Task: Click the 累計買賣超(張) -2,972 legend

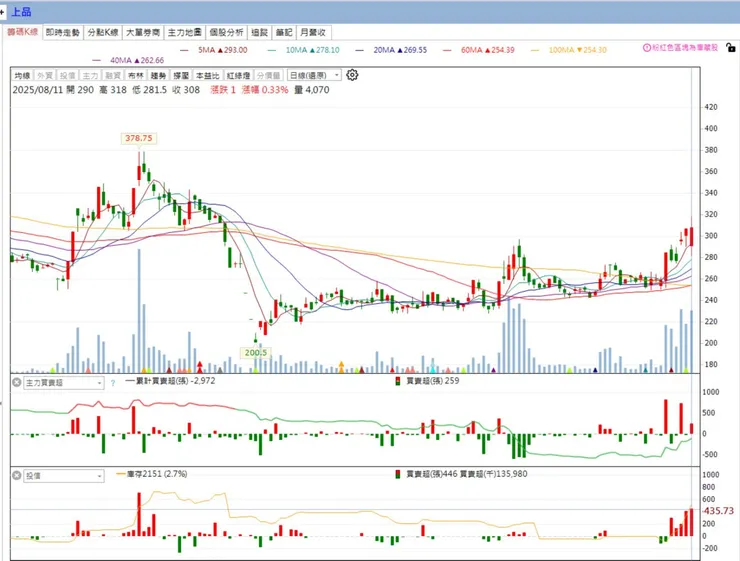Action: 170,381
